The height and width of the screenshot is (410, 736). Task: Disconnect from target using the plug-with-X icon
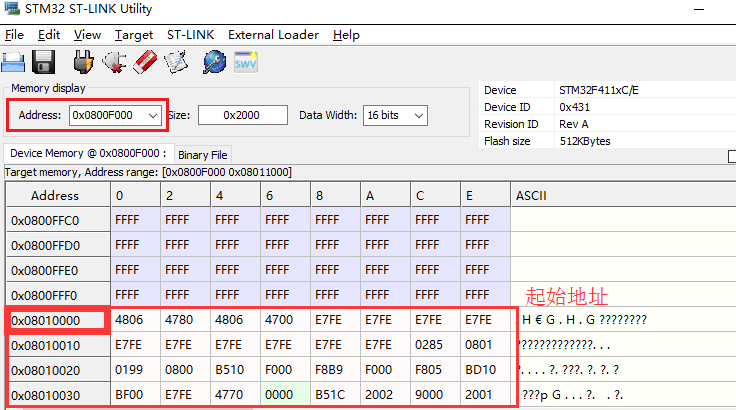(x=115, y=62)
